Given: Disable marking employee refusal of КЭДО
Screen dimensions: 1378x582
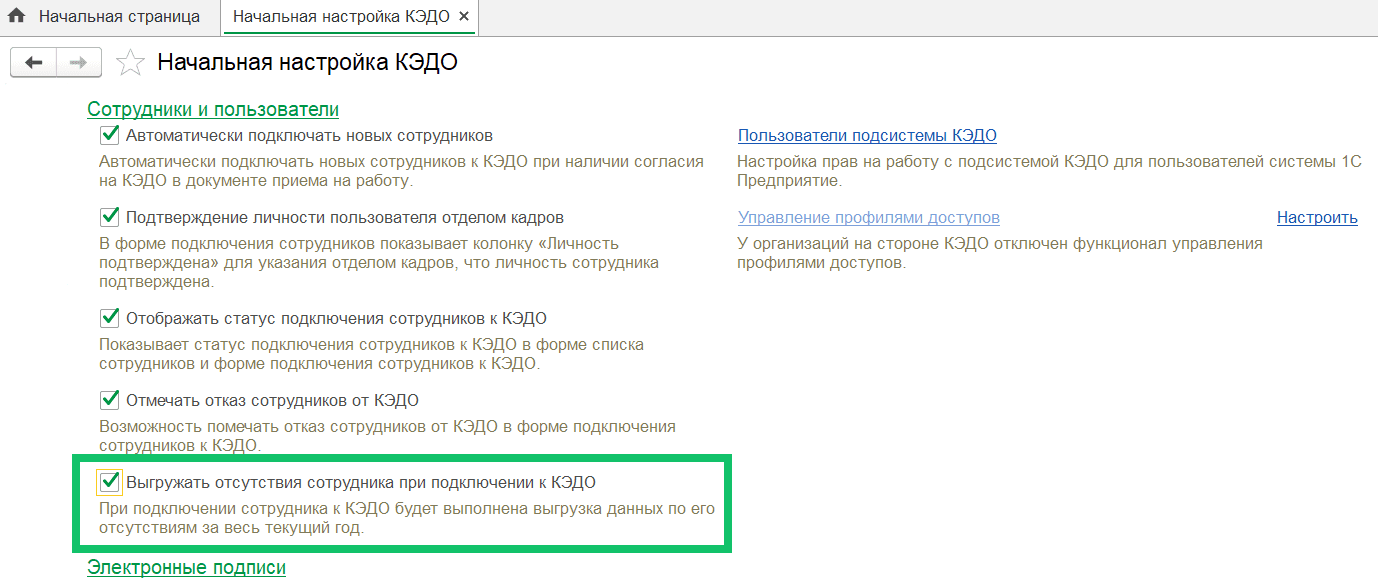Looking at the screenshot, I should (x=109, y=399).
